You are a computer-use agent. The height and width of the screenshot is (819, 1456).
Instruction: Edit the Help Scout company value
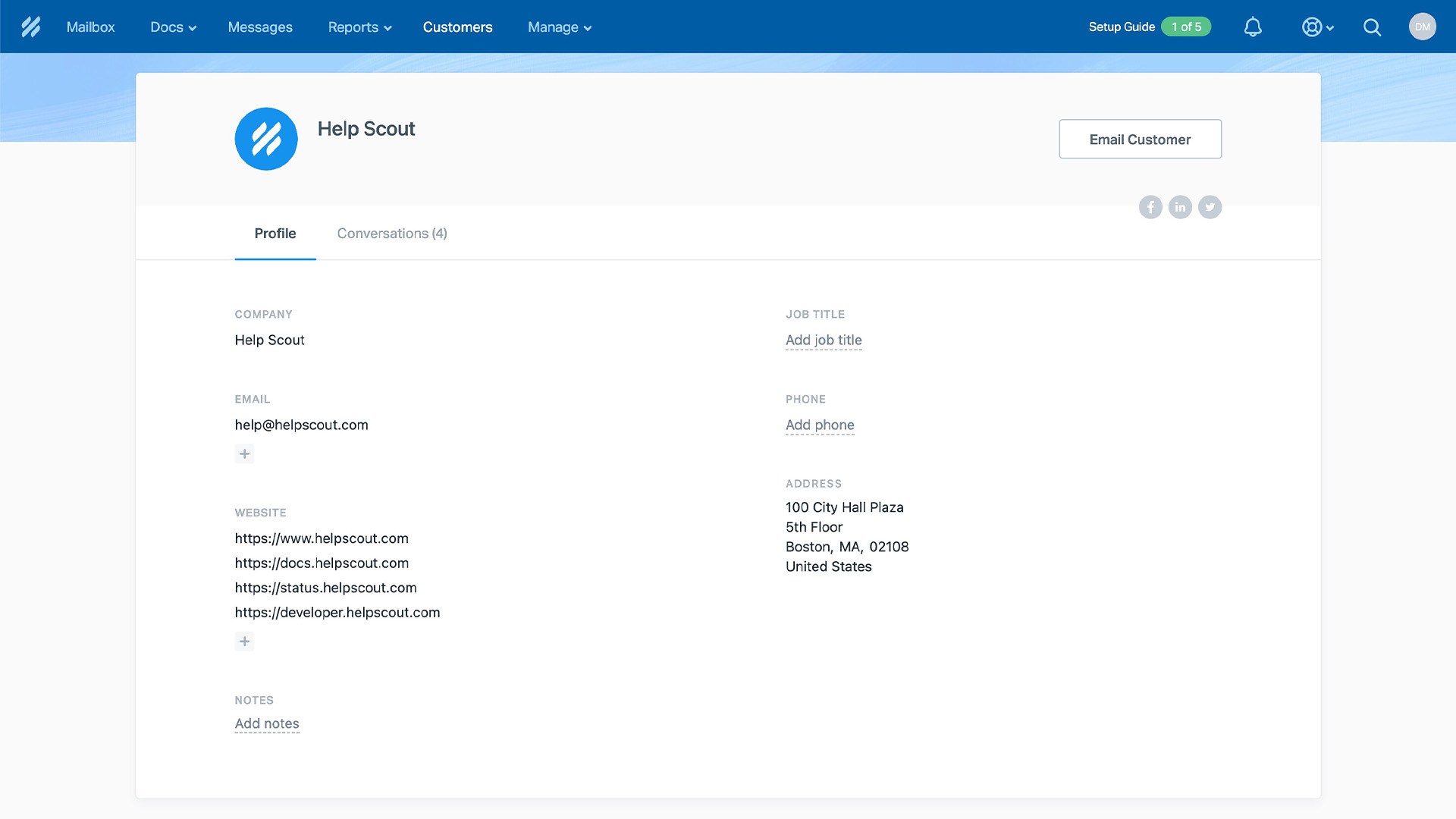pos(269,340)
